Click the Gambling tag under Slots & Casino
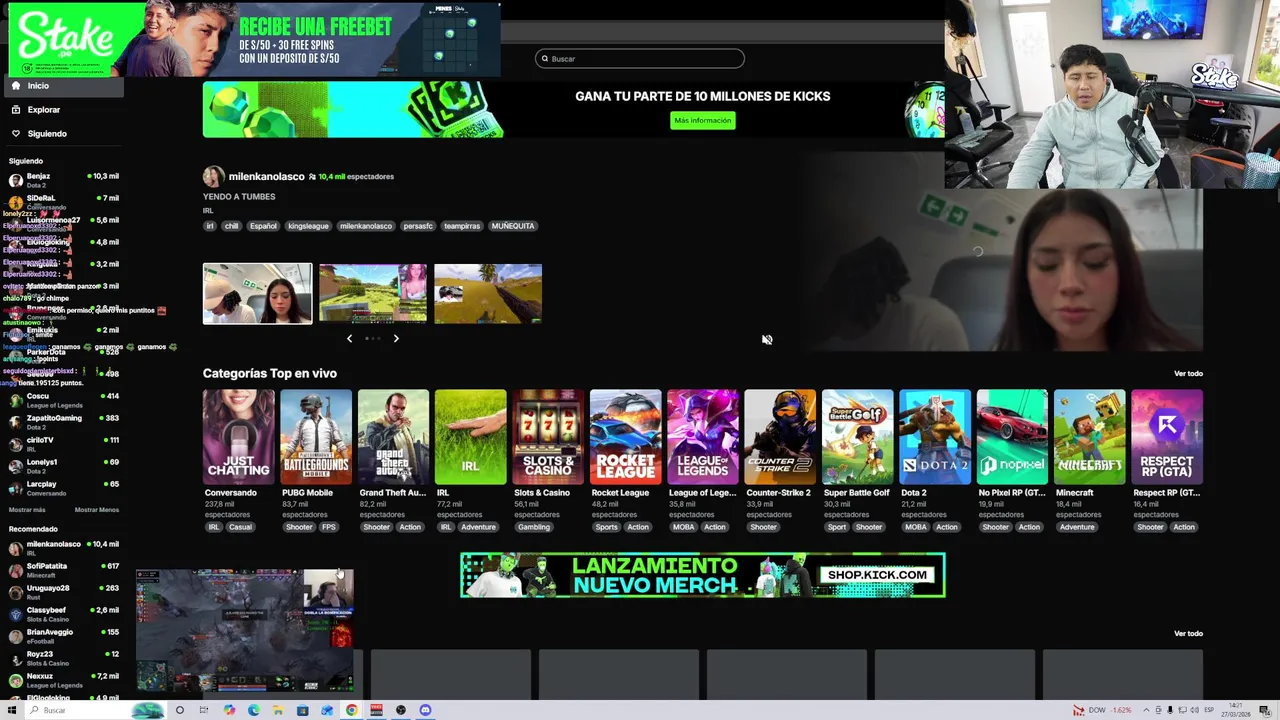This screenshot has height=720, width=1280. (x=534, y=527)
